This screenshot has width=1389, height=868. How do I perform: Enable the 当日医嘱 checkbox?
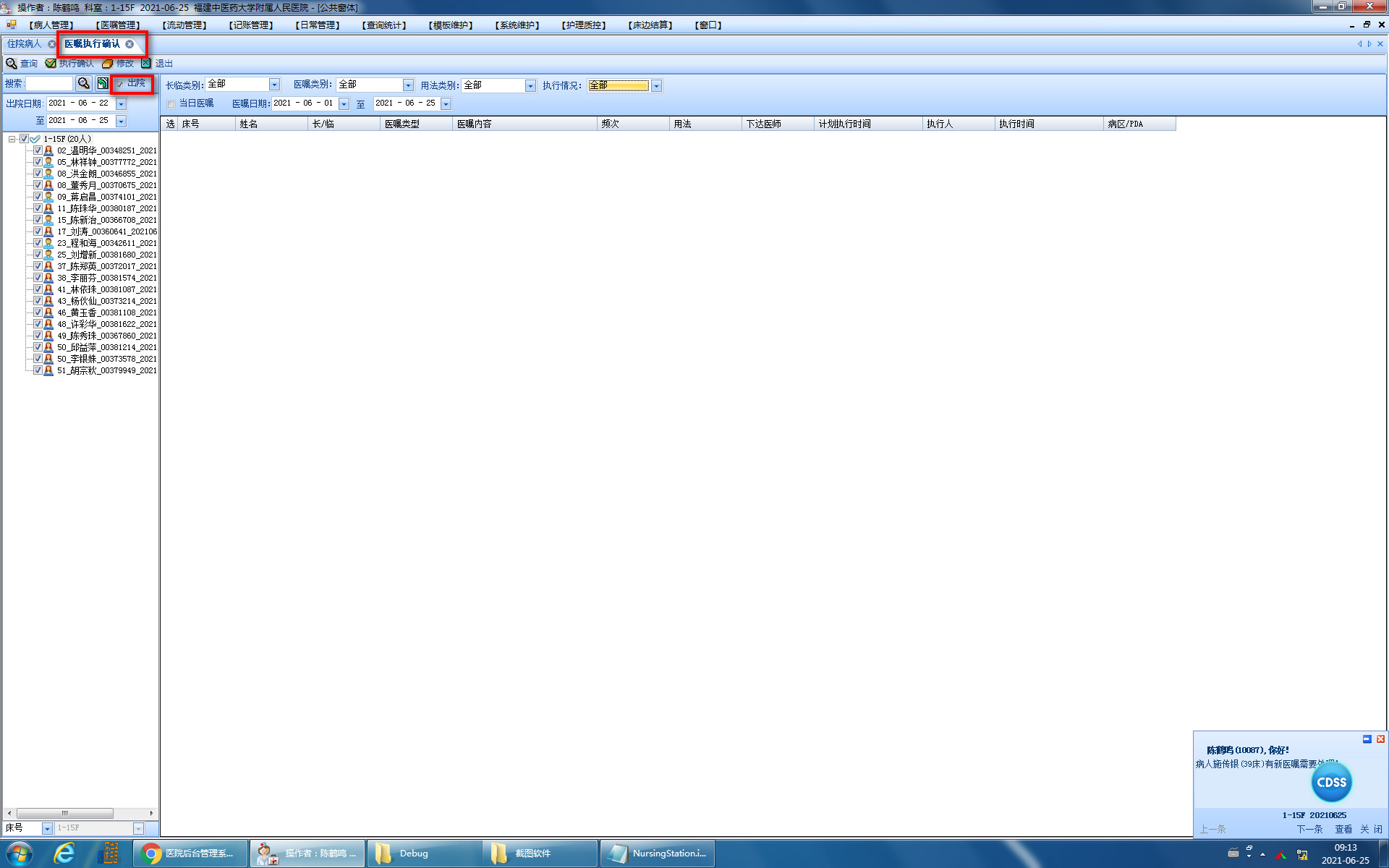pos(171,104)
